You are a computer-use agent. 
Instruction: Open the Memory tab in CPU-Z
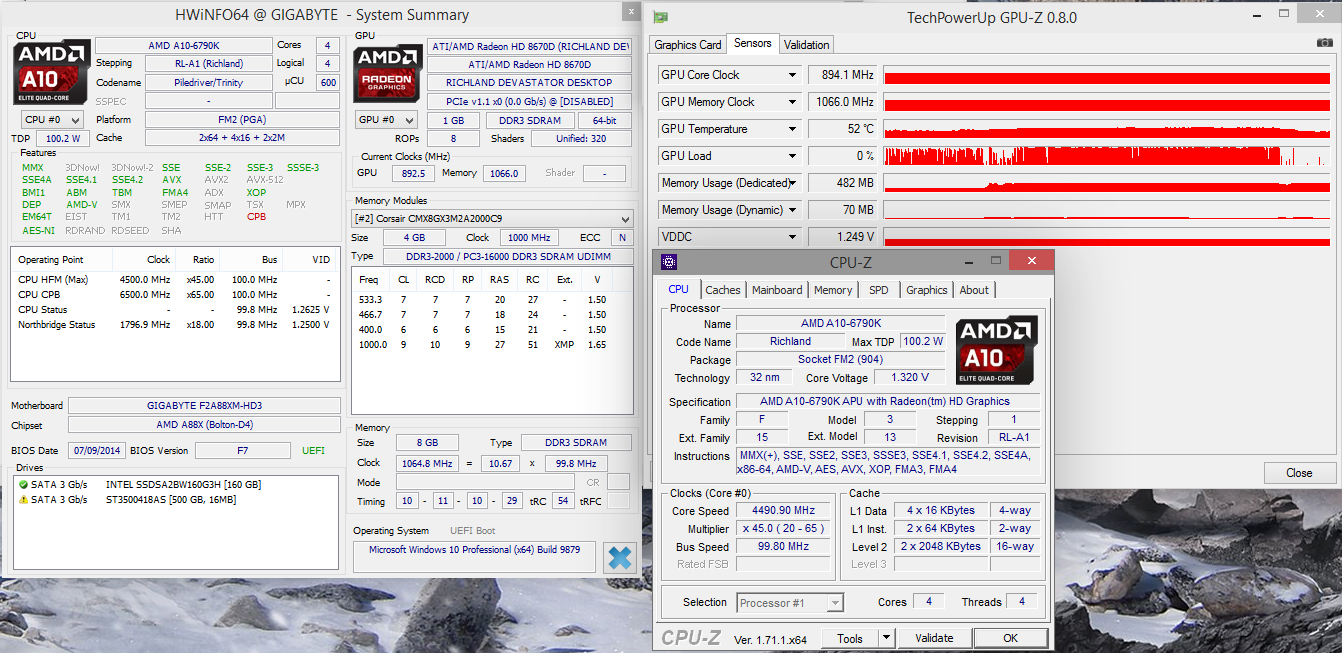(833, 290)
